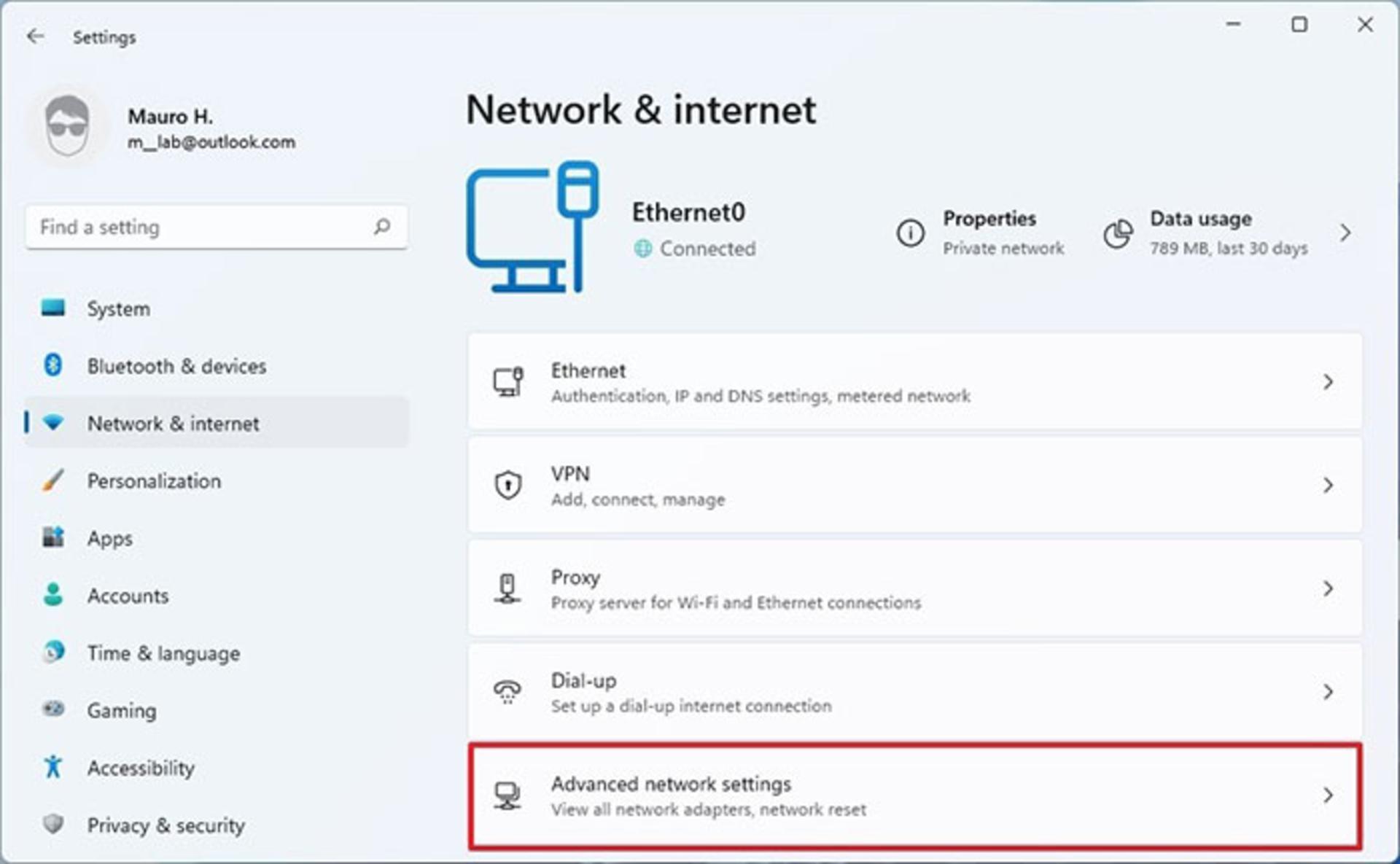Open Data usage chevron arrow

pos(1345,233)
